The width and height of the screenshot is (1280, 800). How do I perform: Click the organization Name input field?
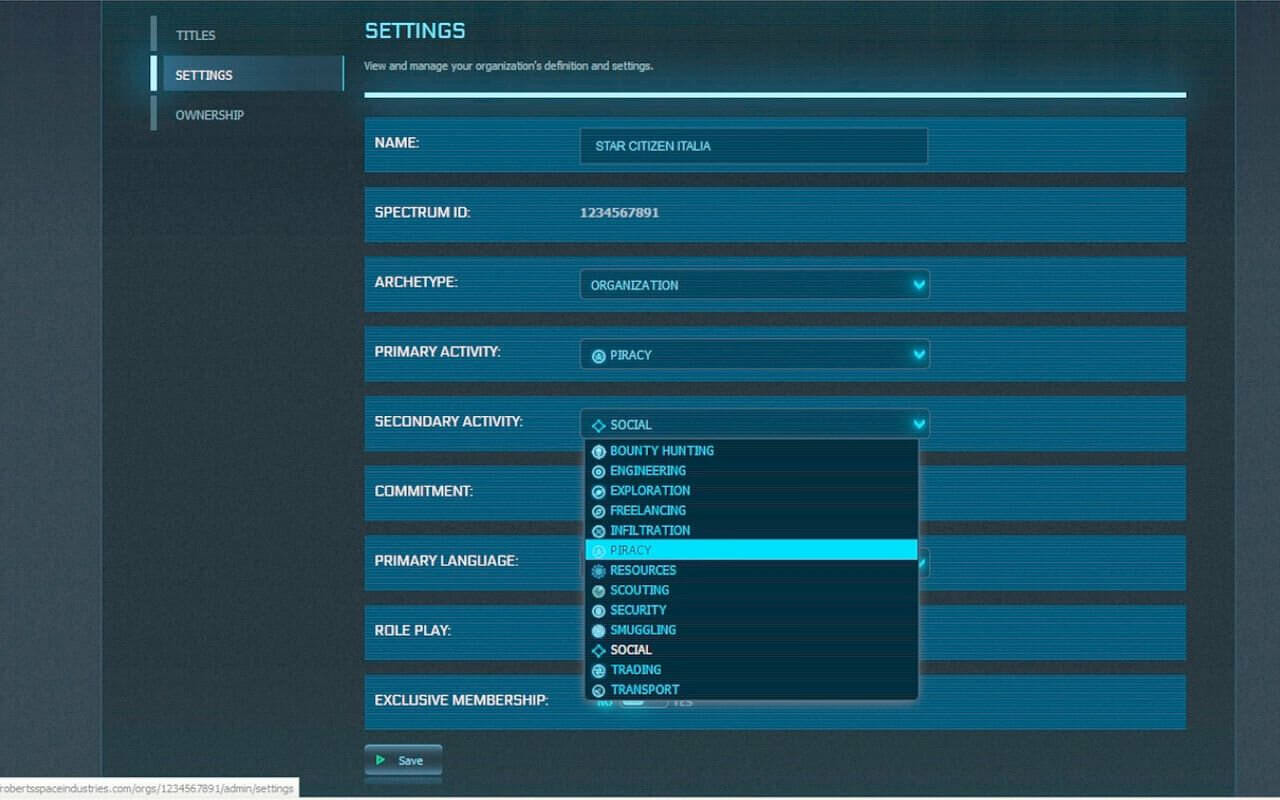click(x=753, y=146)
